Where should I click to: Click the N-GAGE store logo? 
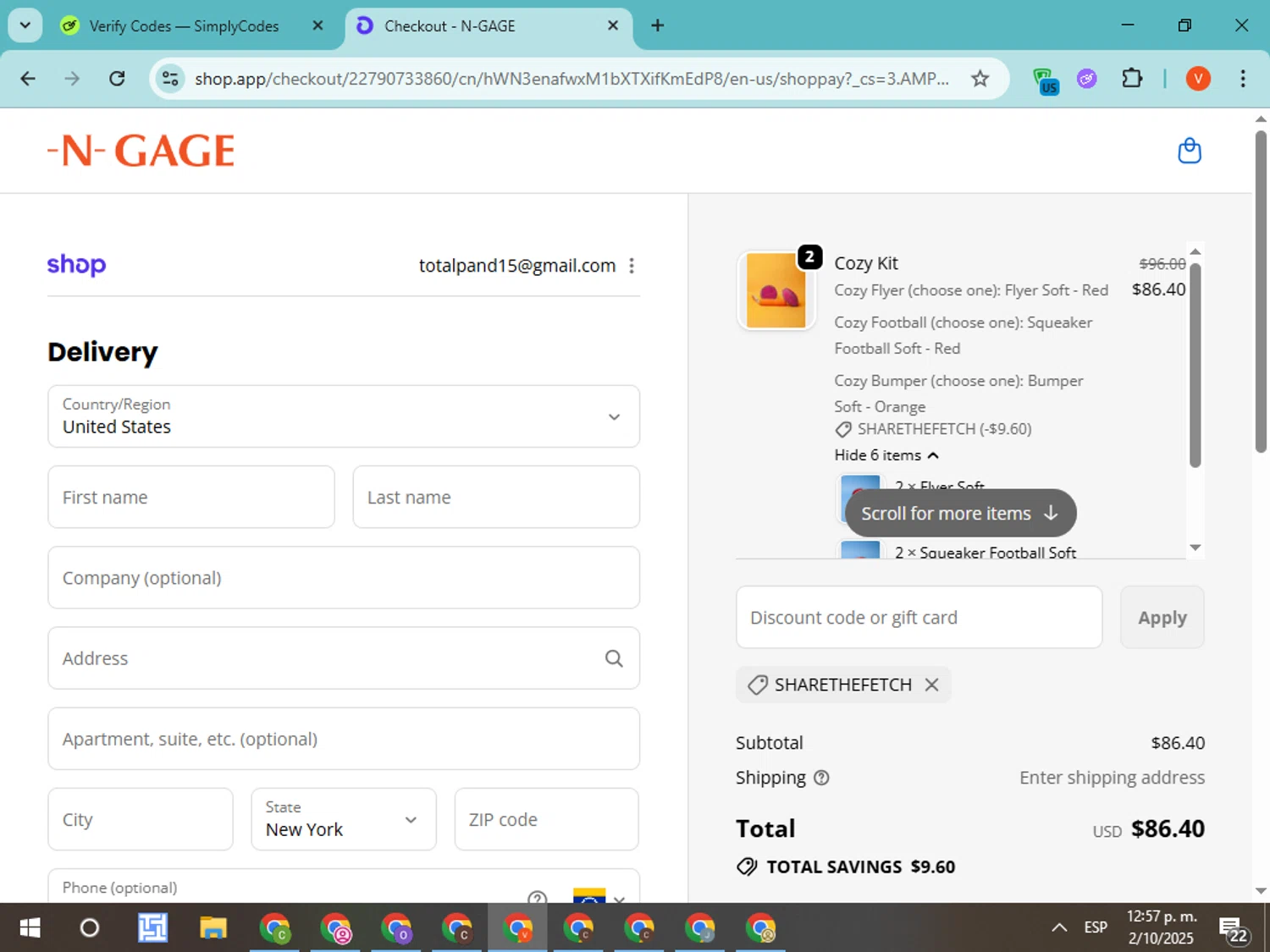[141, 151]
